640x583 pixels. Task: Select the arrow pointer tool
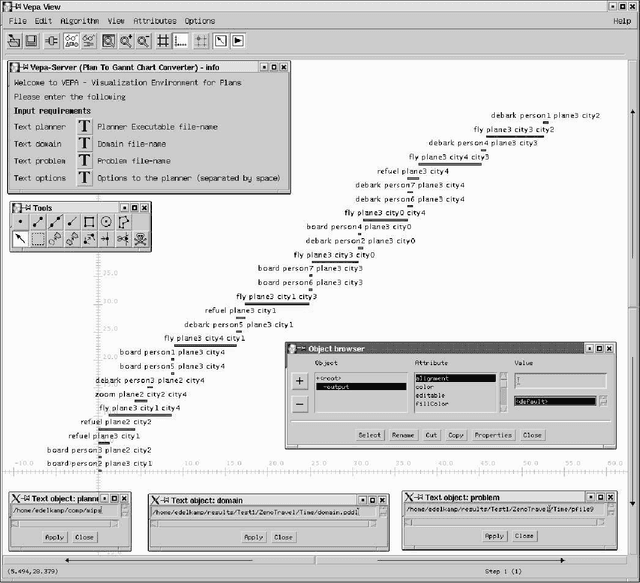[x=21, y=239]
